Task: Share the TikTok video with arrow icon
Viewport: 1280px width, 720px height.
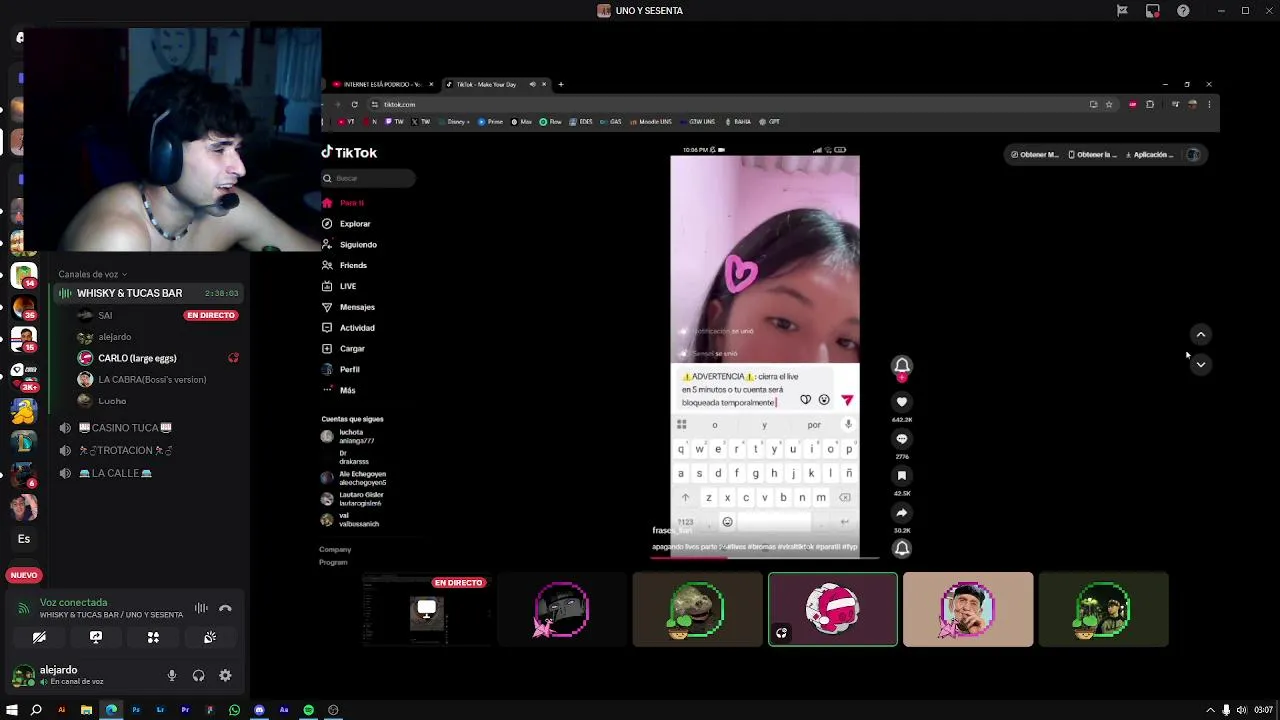Action: pyautogui.click(x=902, y=513)
